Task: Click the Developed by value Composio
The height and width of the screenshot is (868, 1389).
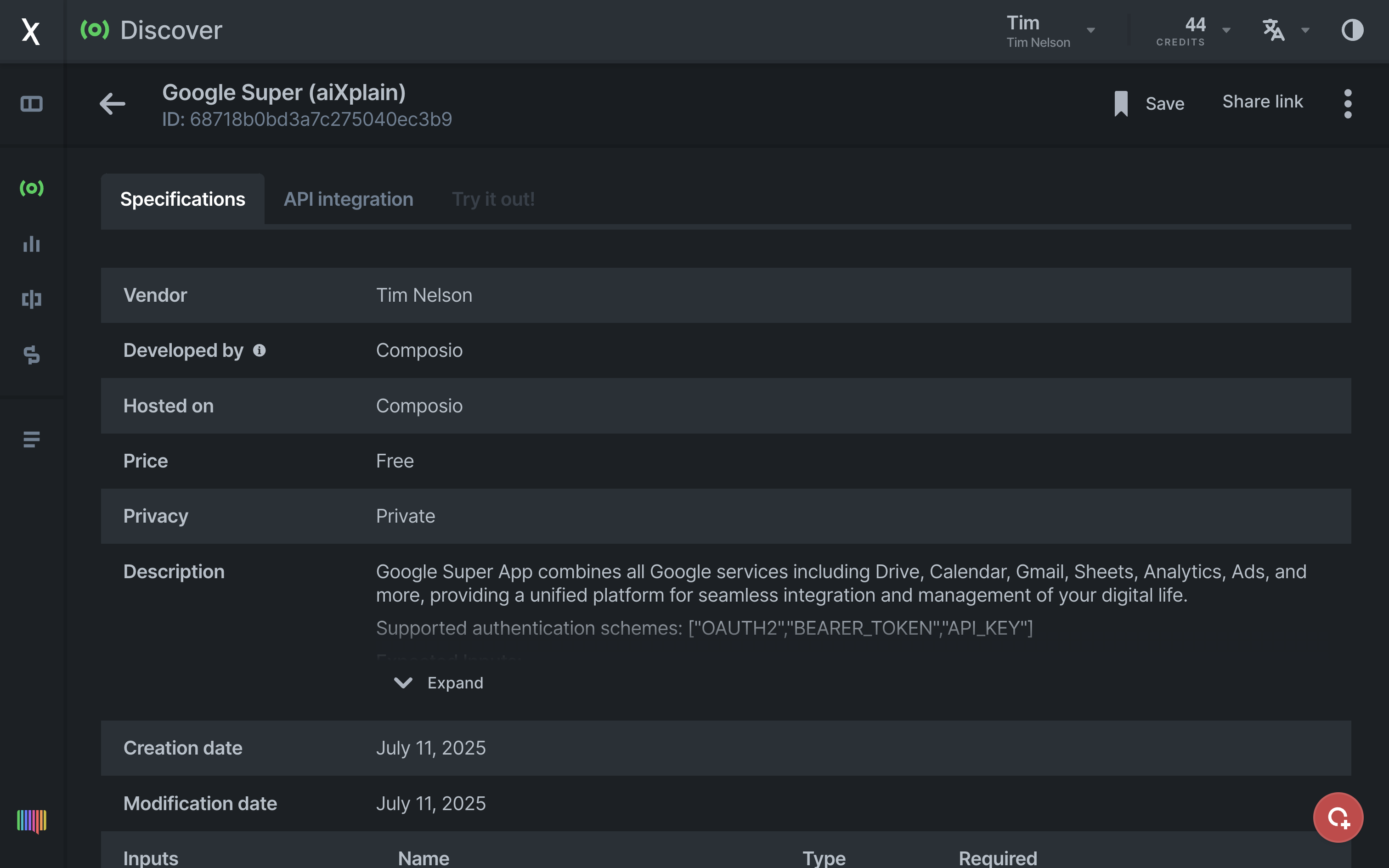Action: (x=419, y=350)
